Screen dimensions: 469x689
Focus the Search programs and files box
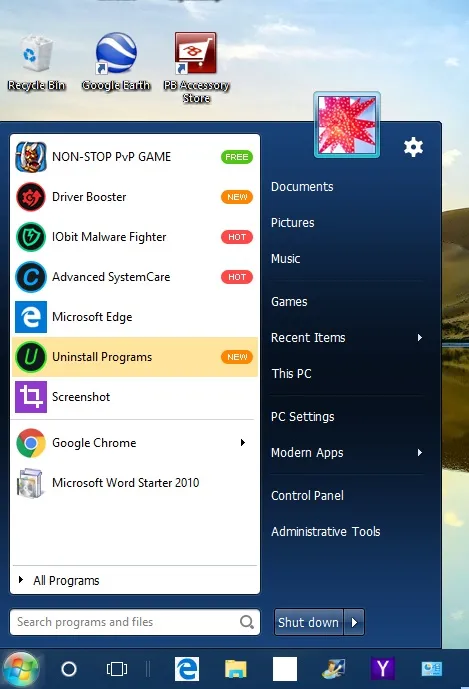[x=135, y=622]
